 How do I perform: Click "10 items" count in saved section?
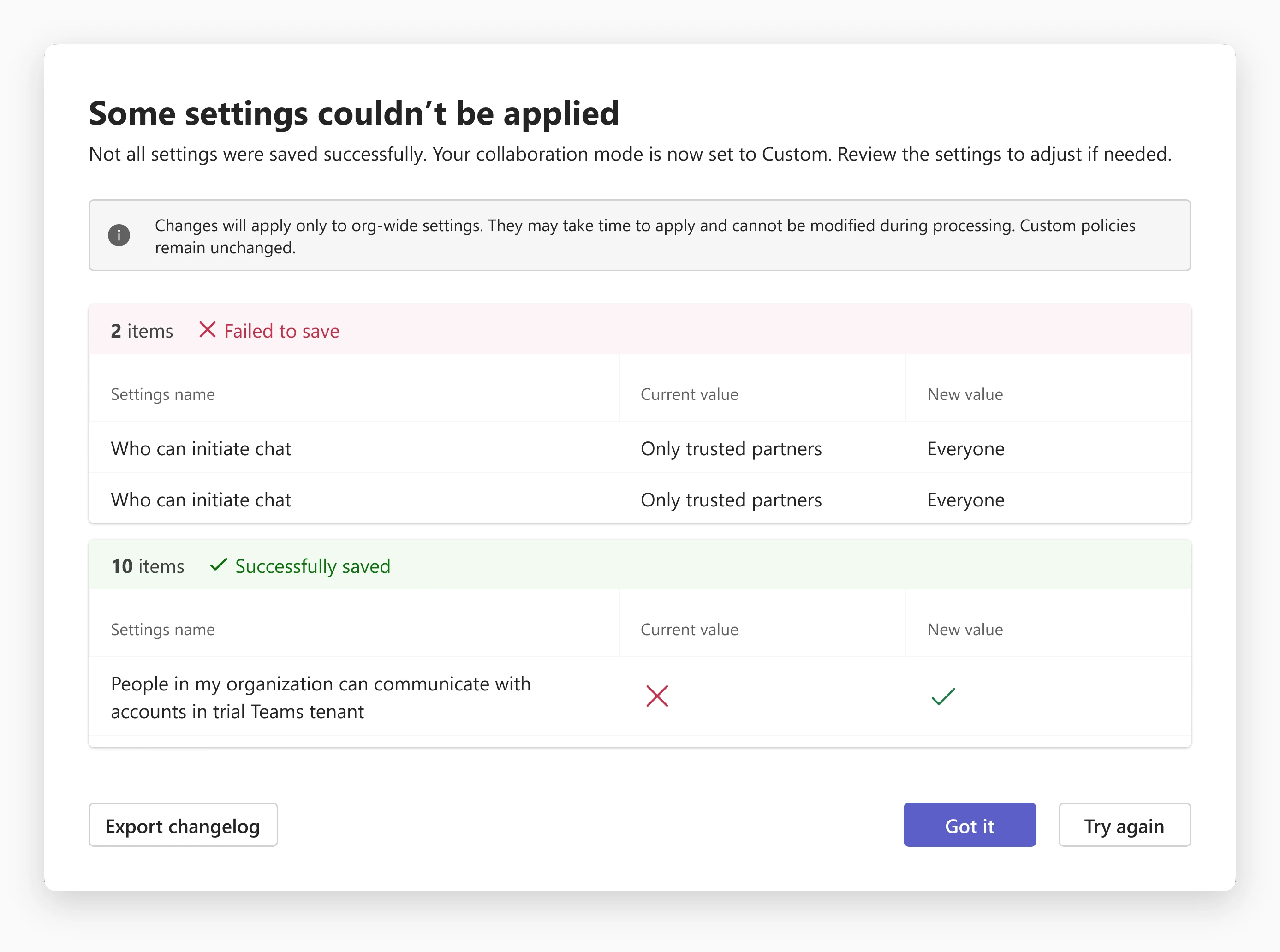[x=148, y=566]
